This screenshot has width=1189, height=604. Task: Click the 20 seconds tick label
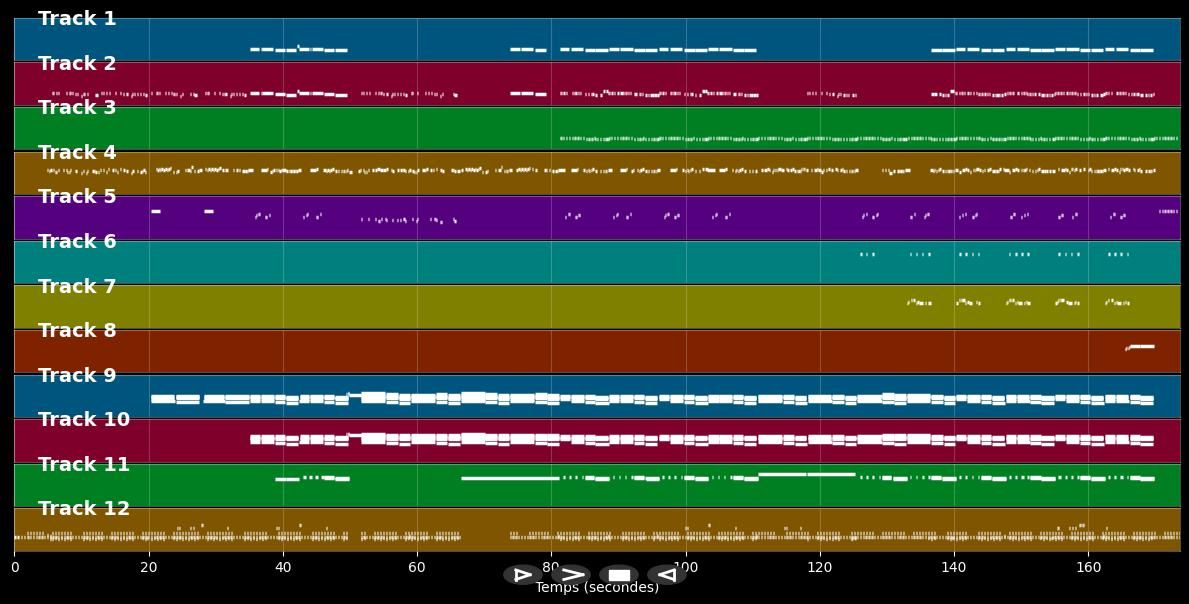(x=149, y=568)
